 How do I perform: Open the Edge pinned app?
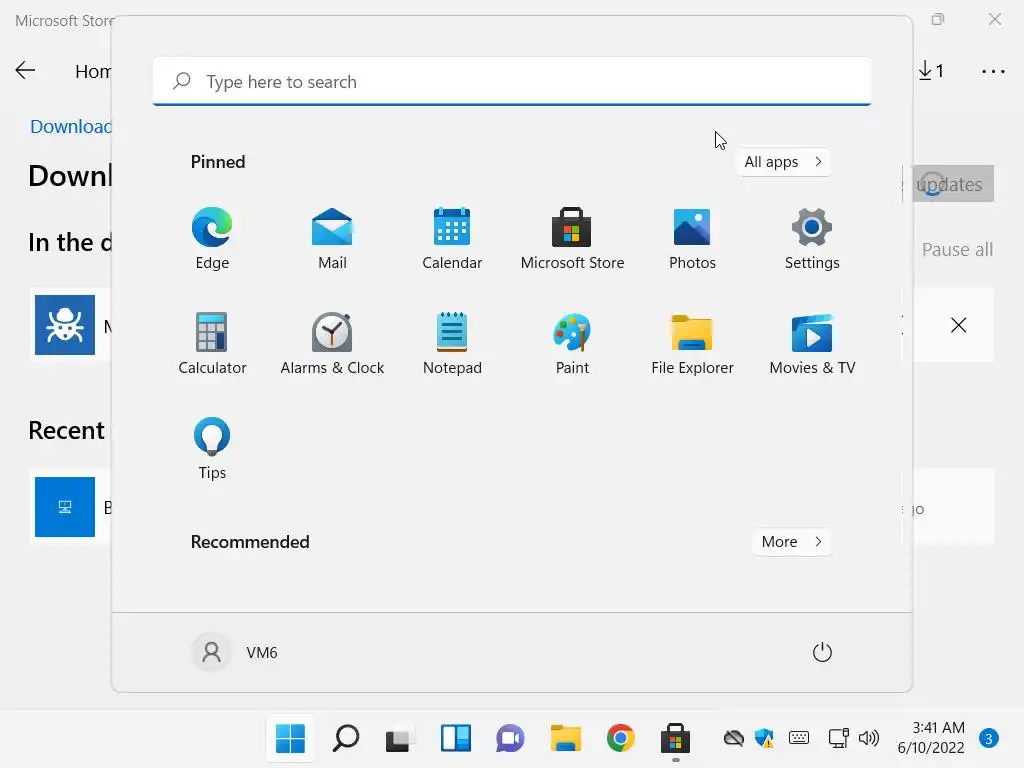point(212,238)
